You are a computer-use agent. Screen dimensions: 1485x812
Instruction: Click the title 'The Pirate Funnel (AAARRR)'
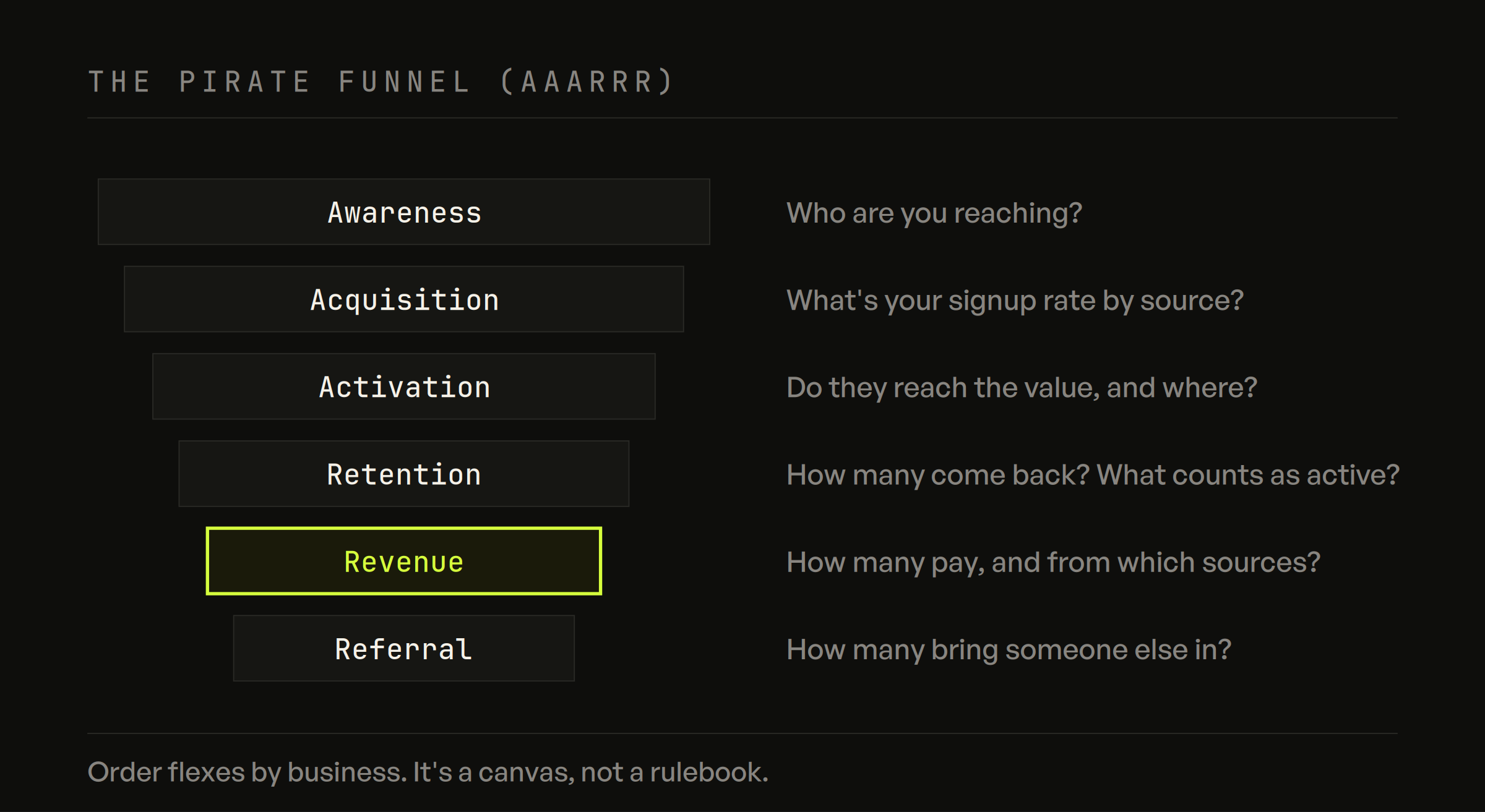(x=381, y=82)
